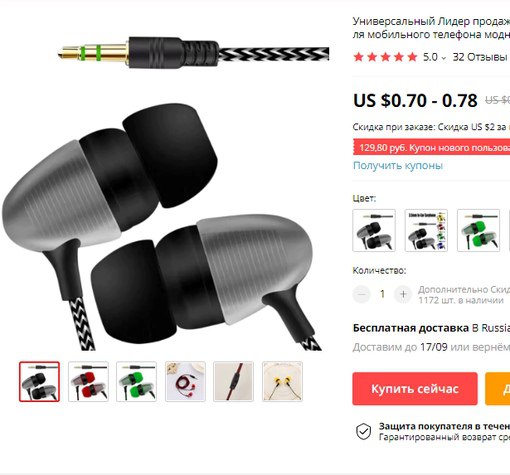The image size is (510, 475).
Task: Open the 32 Отзывы reviews link
Action: pyautogui.click(x=480, y=57)
